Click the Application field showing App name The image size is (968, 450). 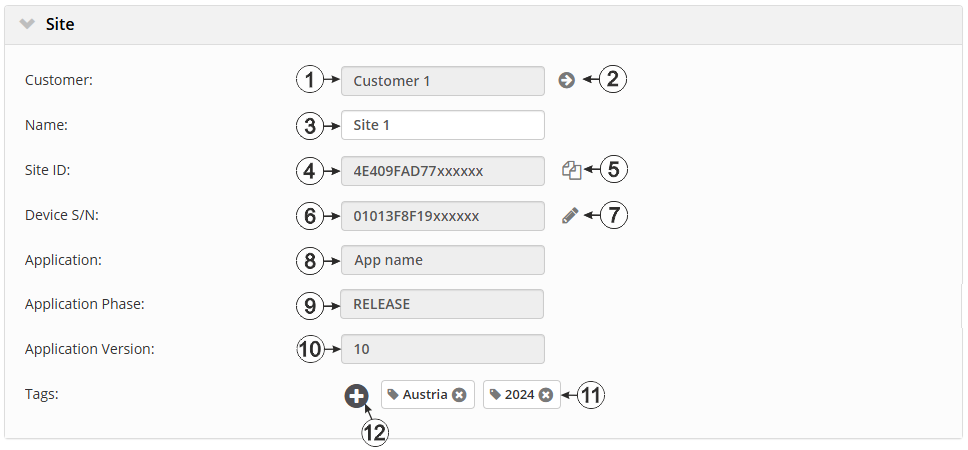[442, 260]
